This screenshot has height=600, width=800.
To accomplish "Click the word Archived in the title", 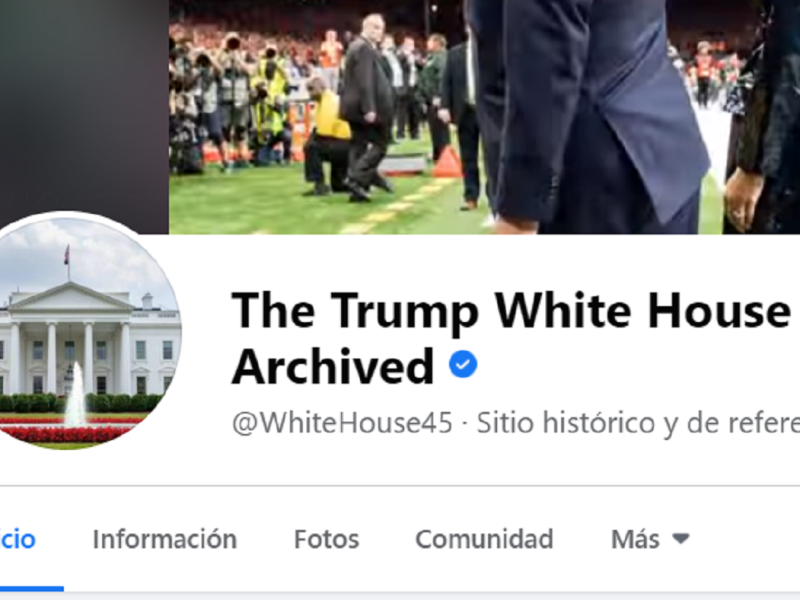I will tap(333, 366).
